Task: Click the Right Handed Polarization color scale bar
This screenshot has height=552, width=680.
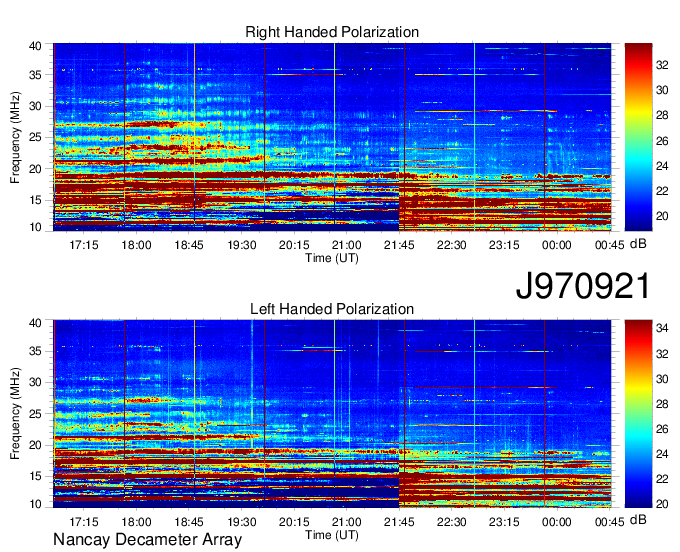Action: [x=638, y=137]
